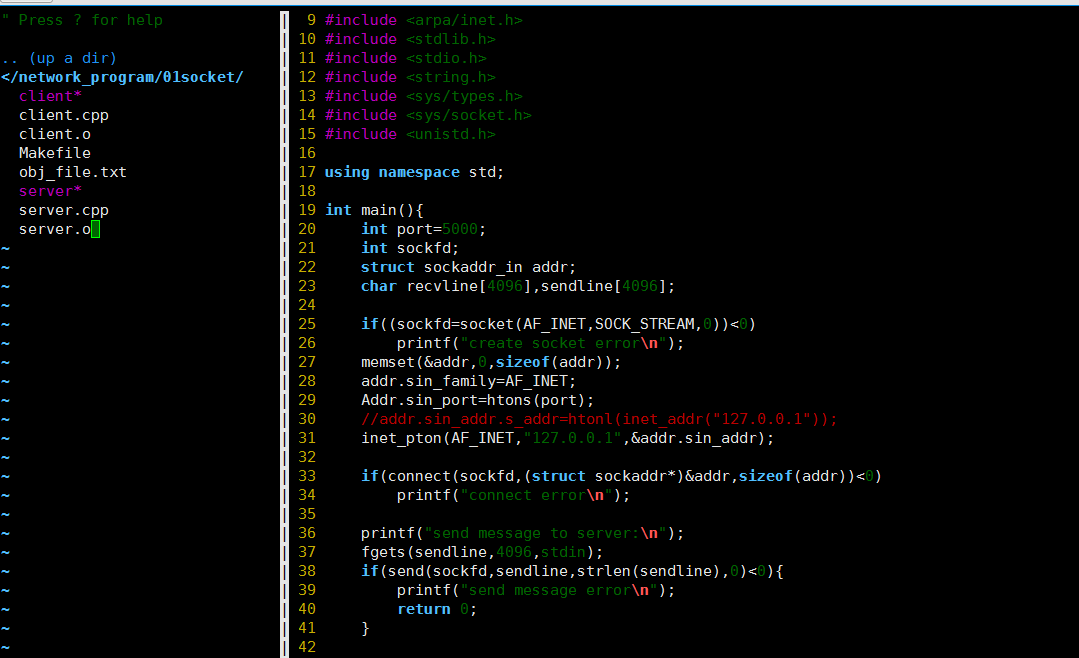Click "sendline" on the char declaration line
Image resolution: width=1079 pixels, height=658 pixels.
tap(577, 286)
